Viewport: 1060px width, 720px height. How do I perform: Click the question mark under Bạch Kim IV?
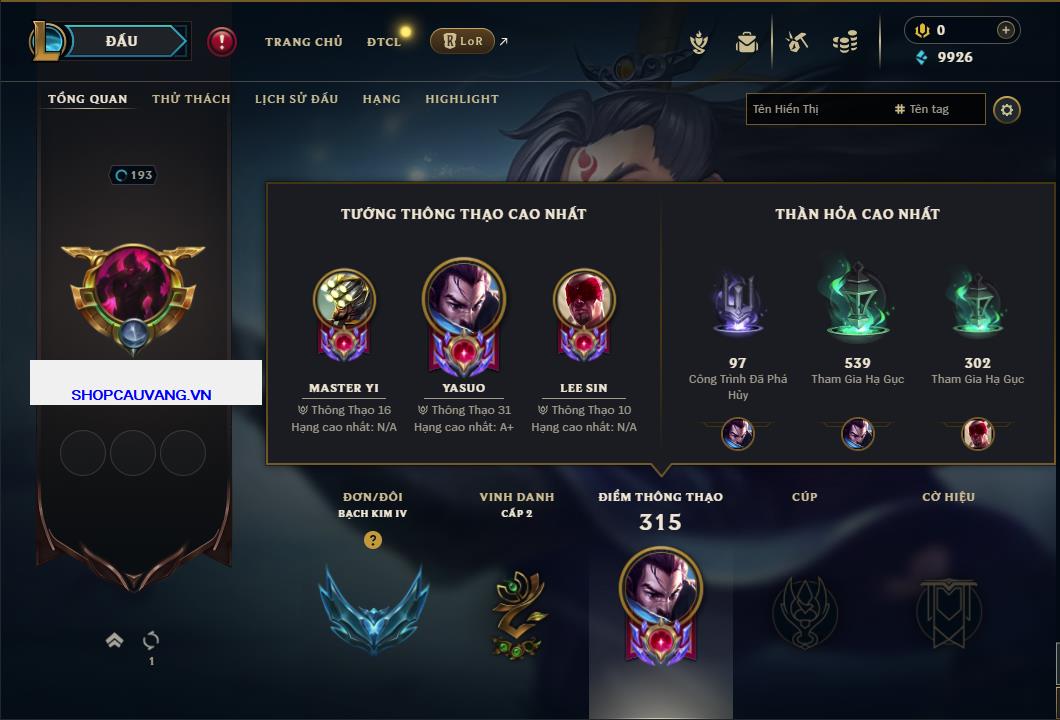[x=372, y=539]
